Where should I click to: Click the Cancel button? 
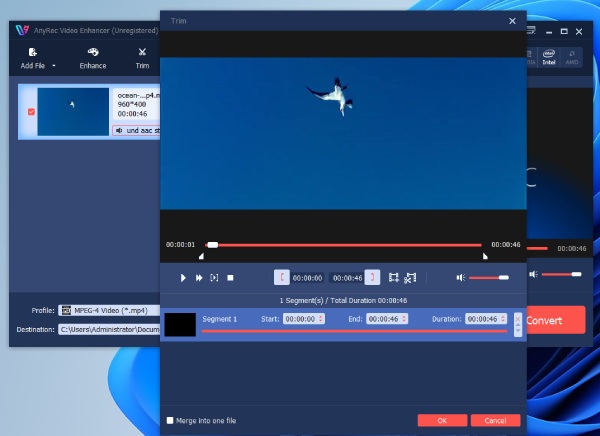(x=496, y=420)
